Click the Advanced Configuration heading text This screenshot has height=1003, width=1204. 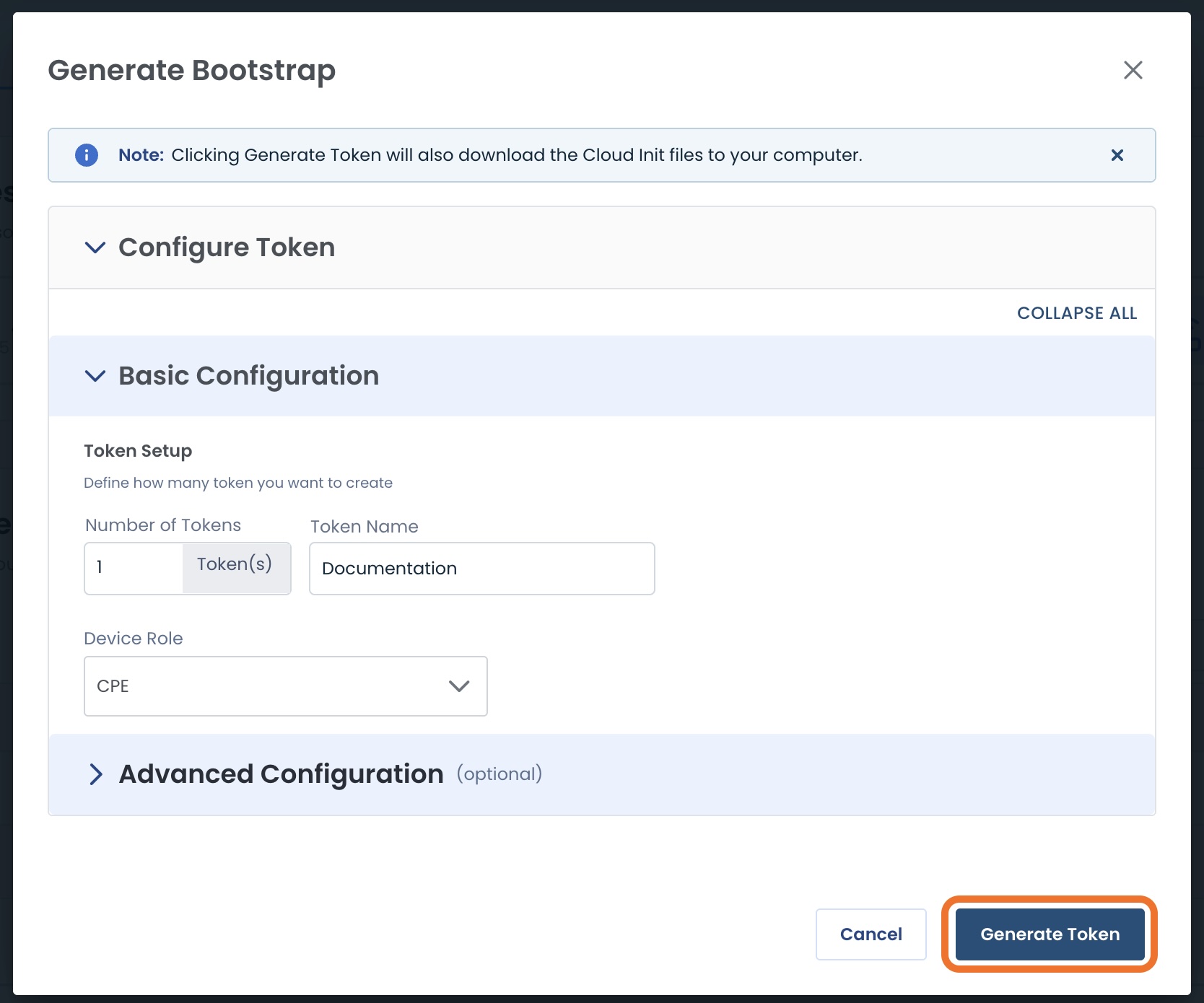[x=282, y=774]
